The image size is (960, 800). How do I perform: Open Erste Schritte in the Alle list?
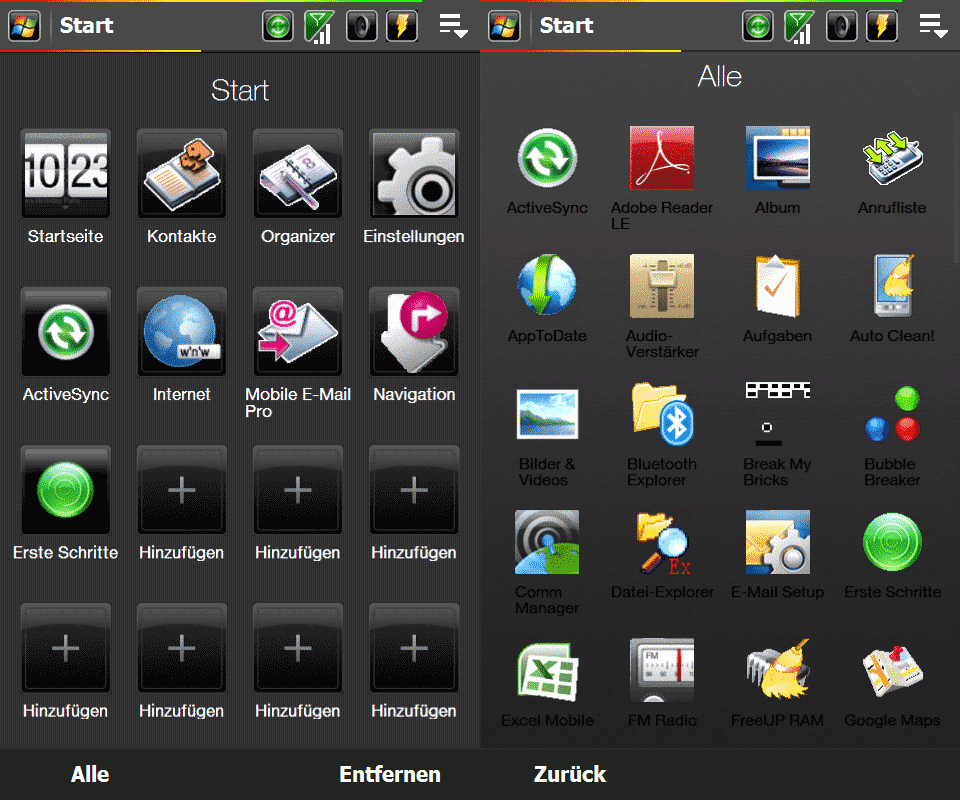(892, 542)
